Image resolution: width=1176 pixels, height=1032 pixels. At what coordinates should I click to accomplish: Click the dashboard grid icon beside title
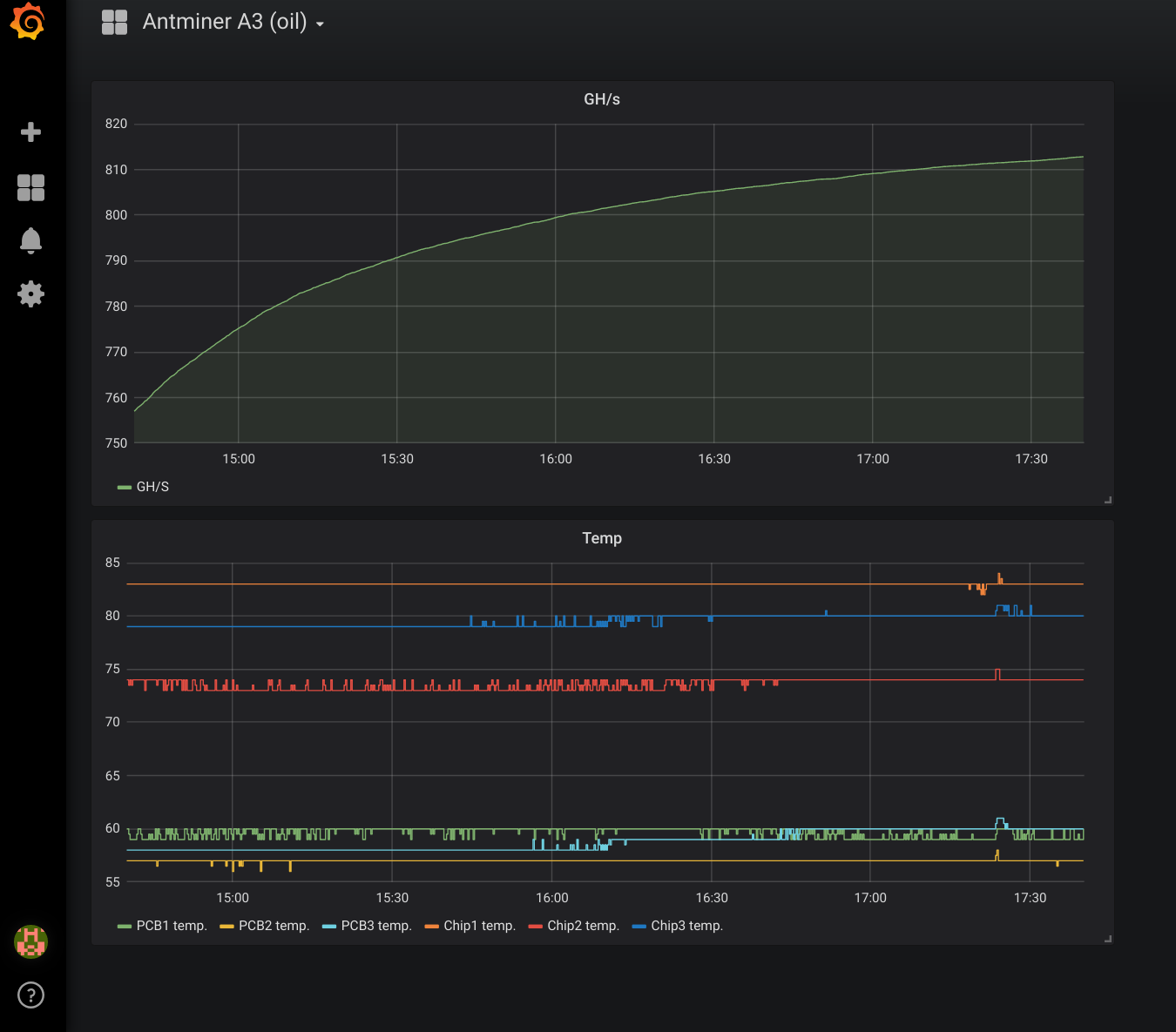(x=114, y=23)
